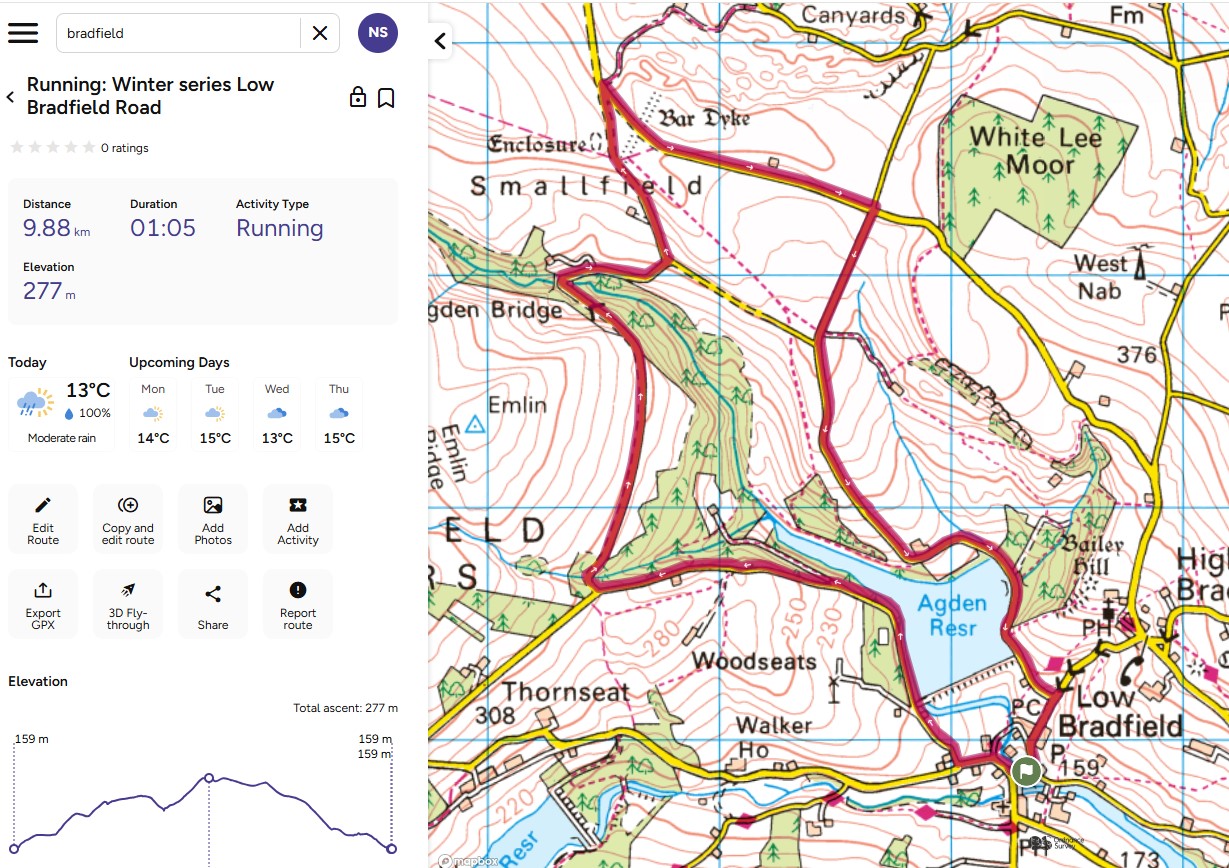The image size is (1229, 868).
Task: Select the peak marker on elevation chart
Action: pyautogui.click(x=209, y=777)
